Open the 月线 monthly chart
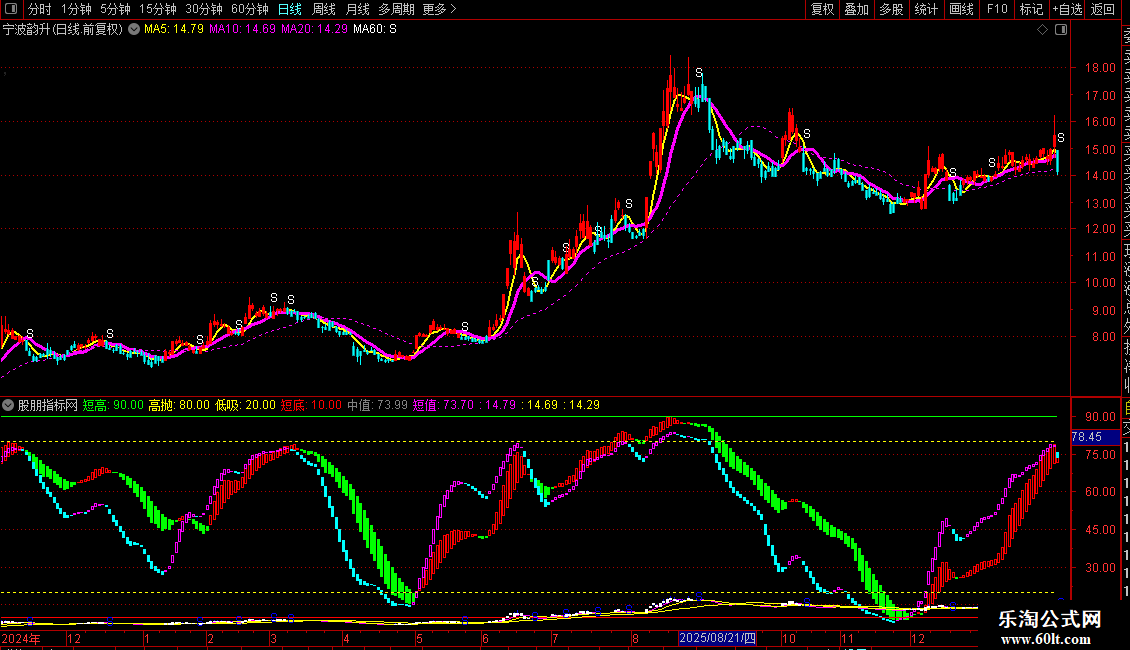Viewport: 1130px width, 650px height. tap(358, 9)
